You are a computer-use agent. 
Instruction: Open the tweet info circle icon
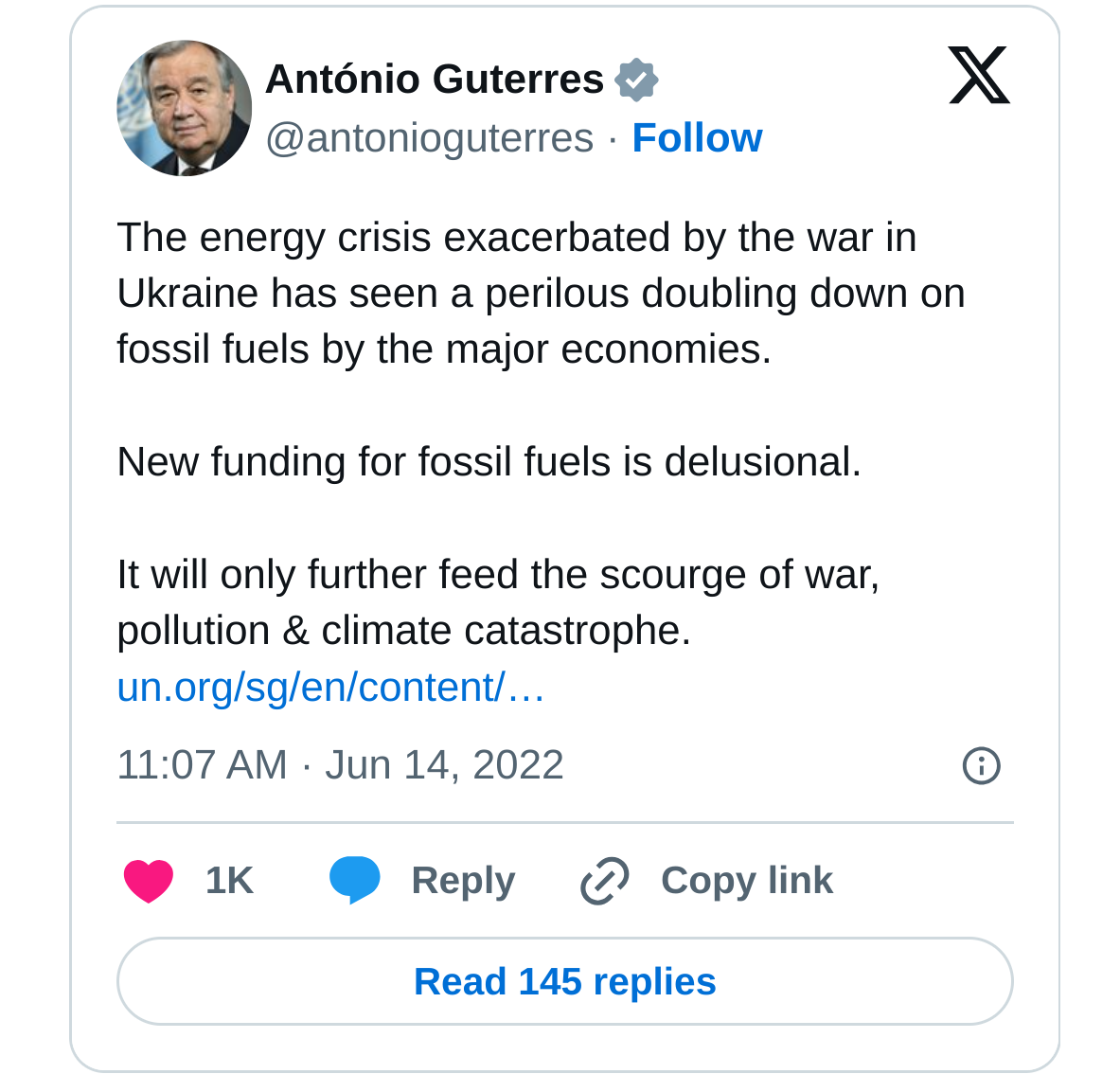click(x=981, y=765)
